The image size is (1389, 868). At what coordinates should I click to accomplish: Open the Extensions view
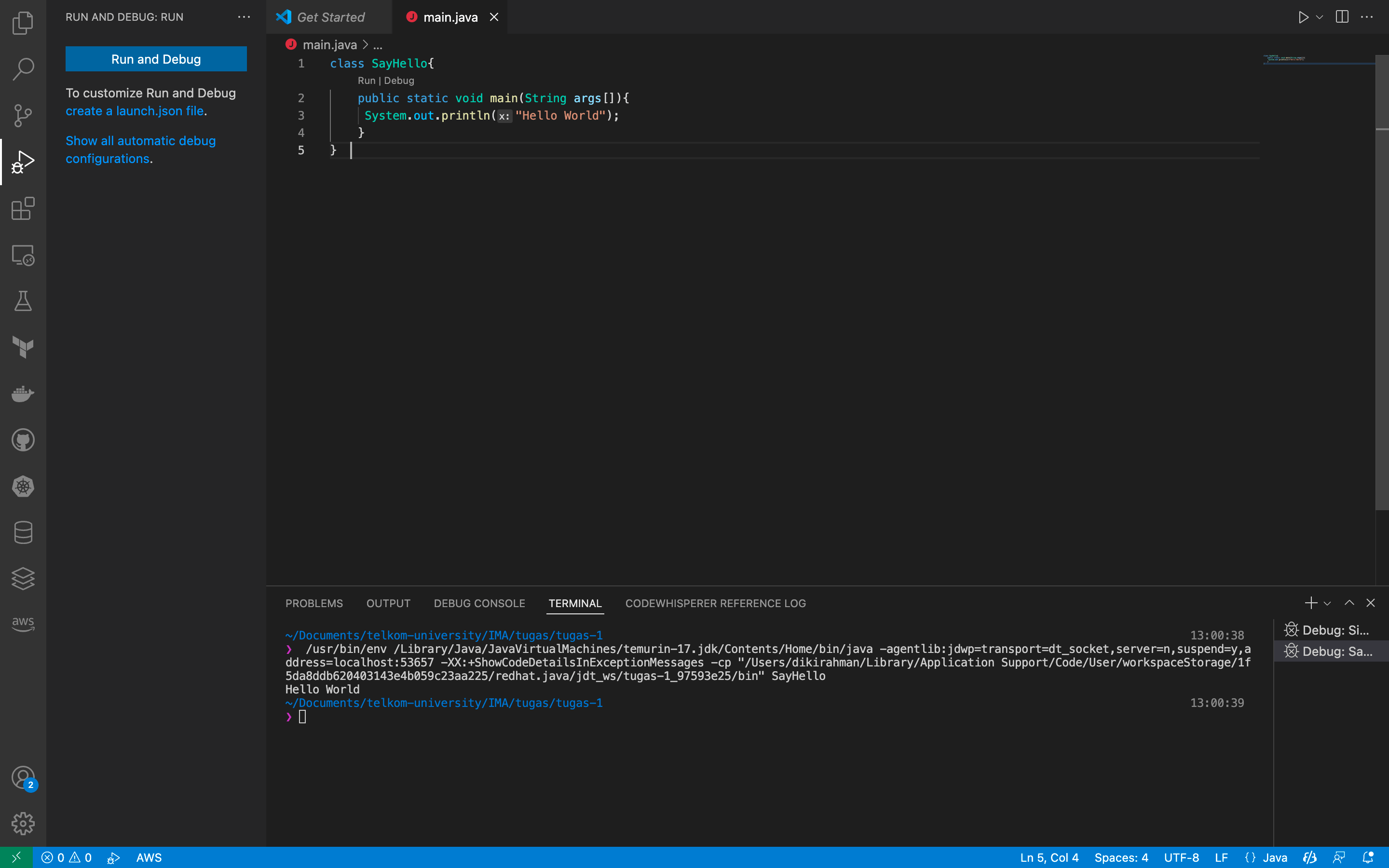23,208
